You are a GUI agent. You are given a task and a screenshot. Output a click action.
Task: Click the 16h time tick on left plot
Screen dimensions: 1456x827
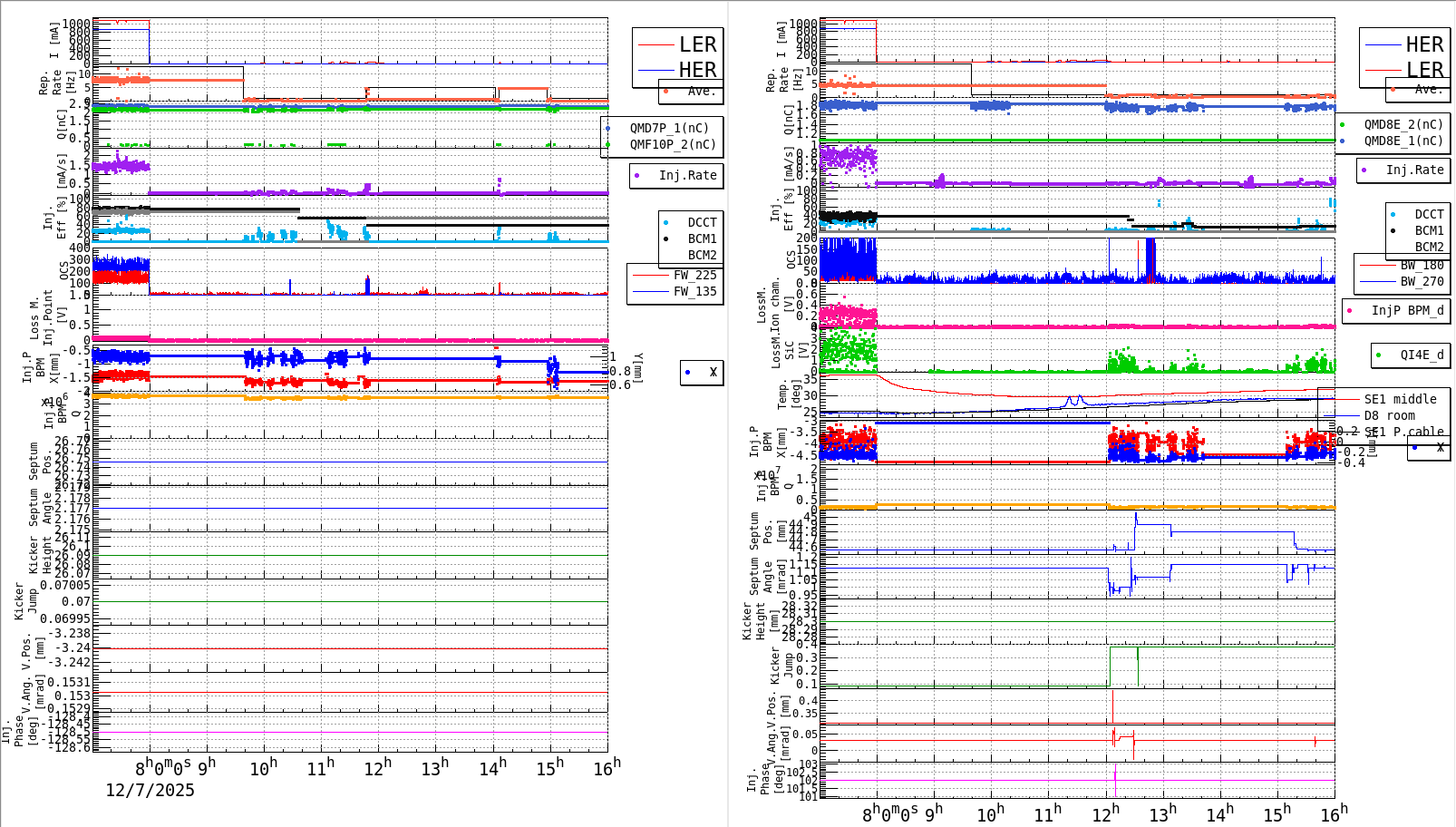607,767
